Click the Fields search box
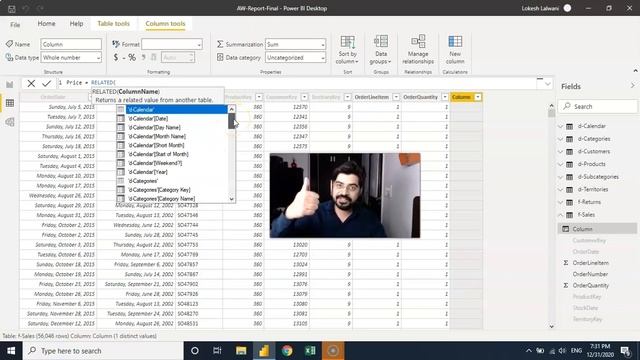 pyautogui.click(x=597, y=107)
